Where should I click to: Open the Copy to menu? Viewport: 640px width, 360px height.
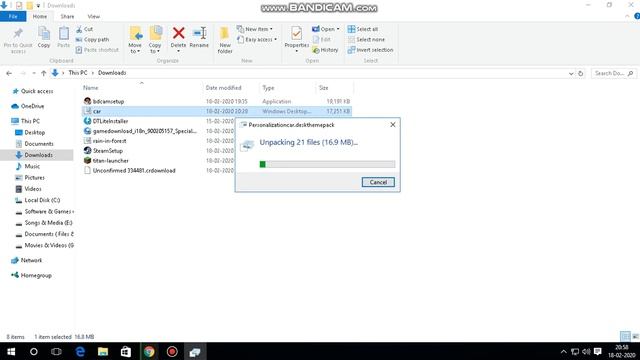(155, 40)
